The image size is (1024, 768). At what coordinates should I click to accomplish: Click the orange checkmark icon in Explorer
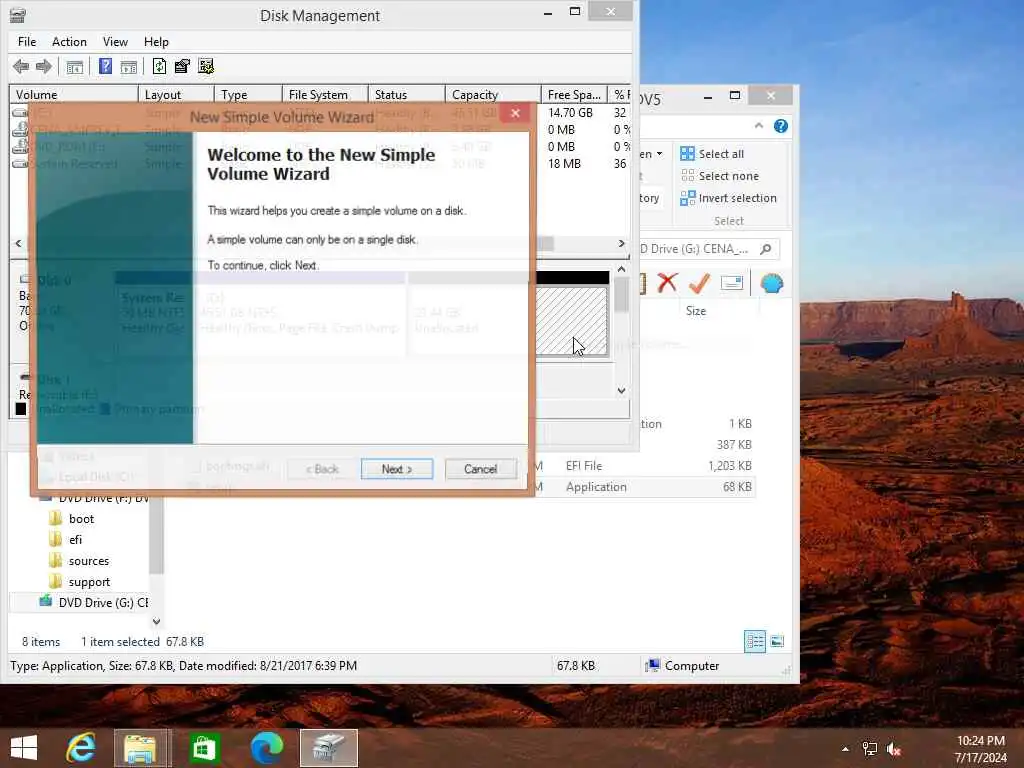(699, 283)
